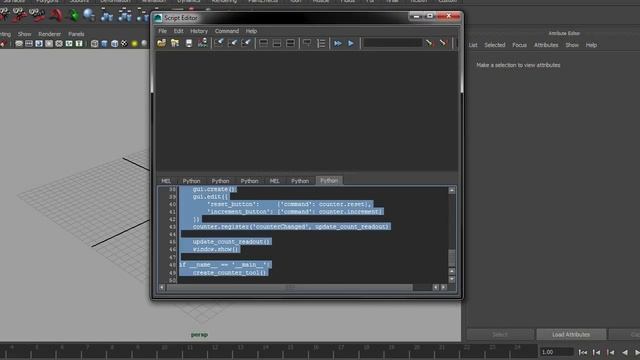Open the Help menu in Attribute Editor

point(591,45)
